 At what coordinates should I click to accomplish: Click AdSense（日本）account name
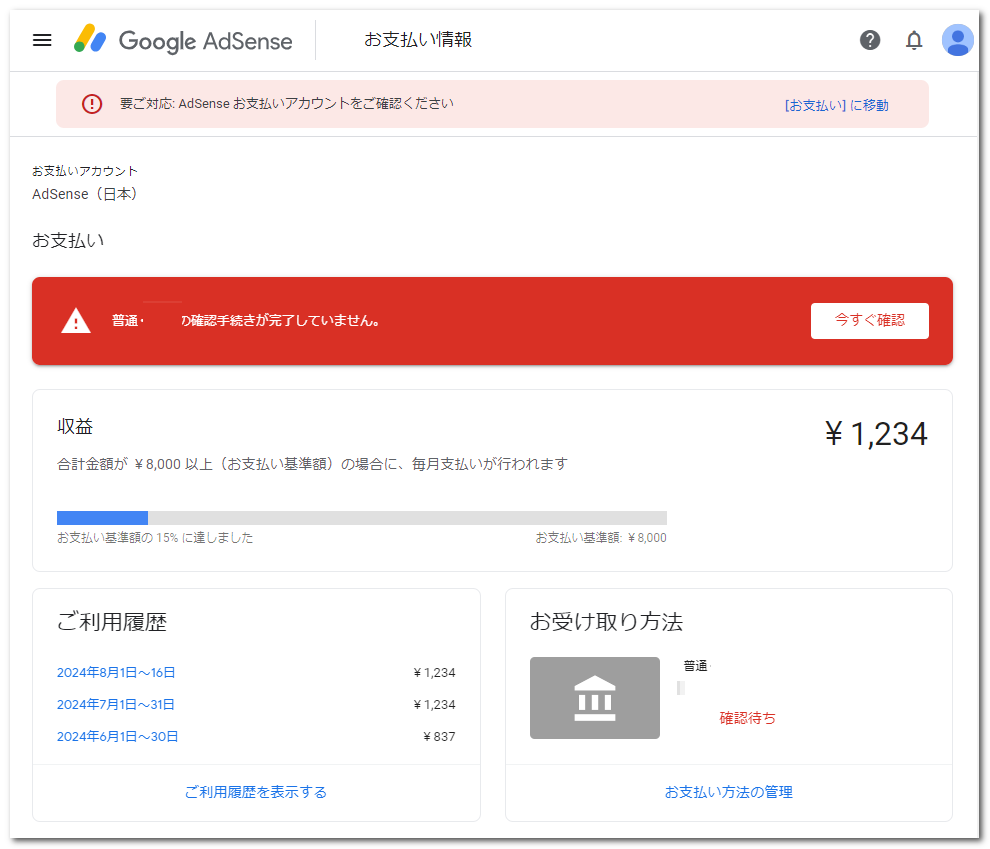tap(85, 194)
